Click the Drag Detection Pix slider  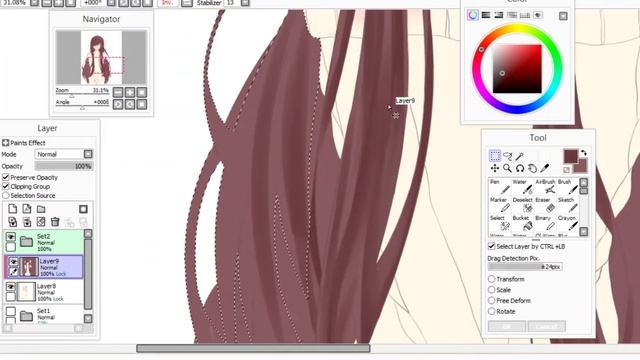(525, 267)
